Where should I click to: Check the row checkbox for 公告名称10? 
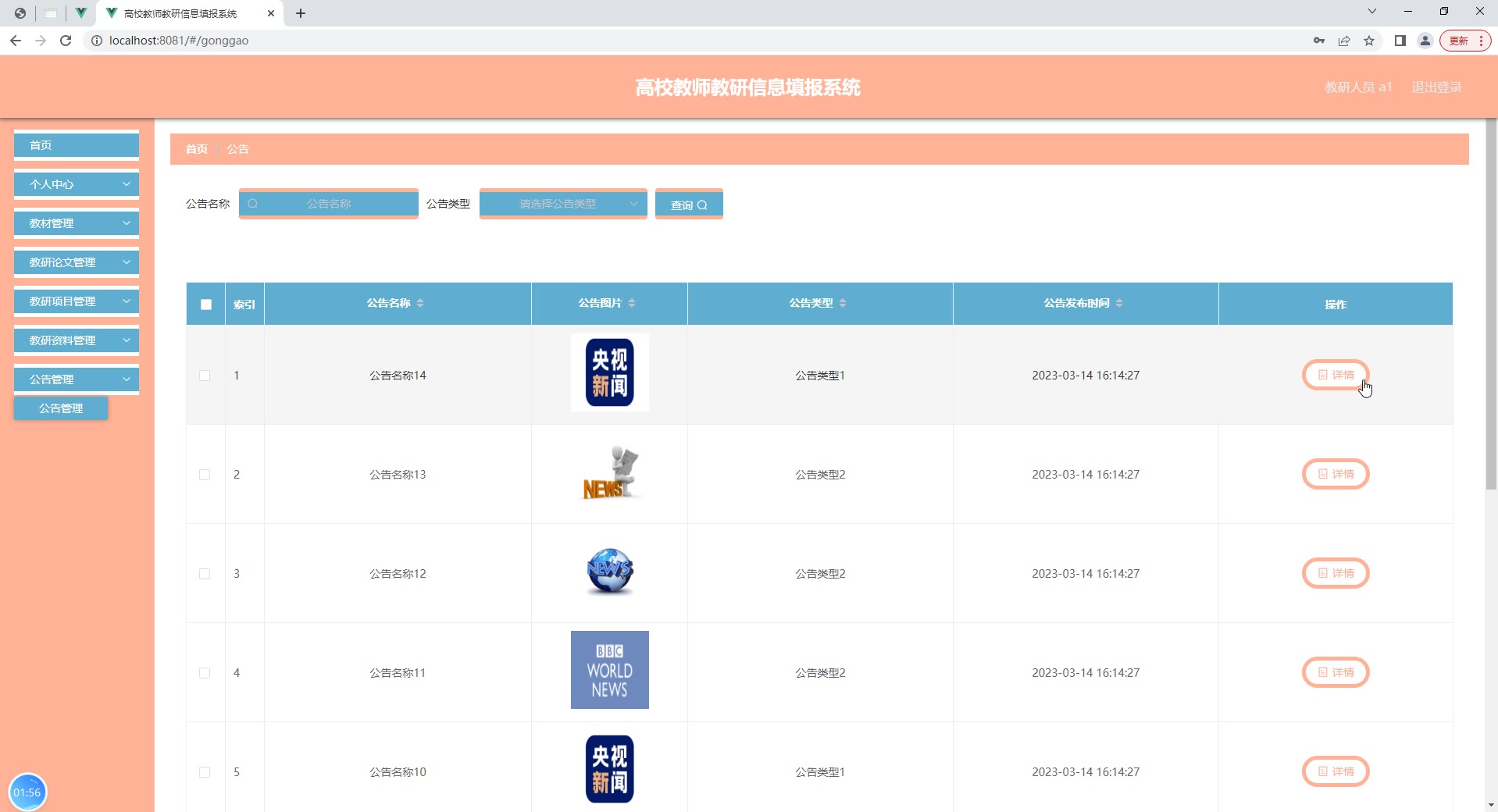(x=205, y=772)
